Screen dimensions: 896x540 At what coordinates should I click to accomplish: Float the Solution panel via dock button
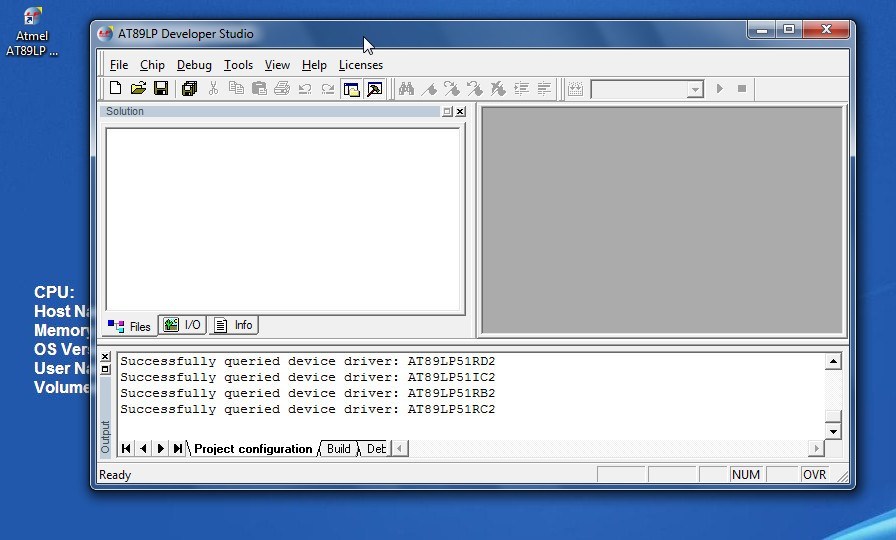pyautogui.click(x=447, y=112)
